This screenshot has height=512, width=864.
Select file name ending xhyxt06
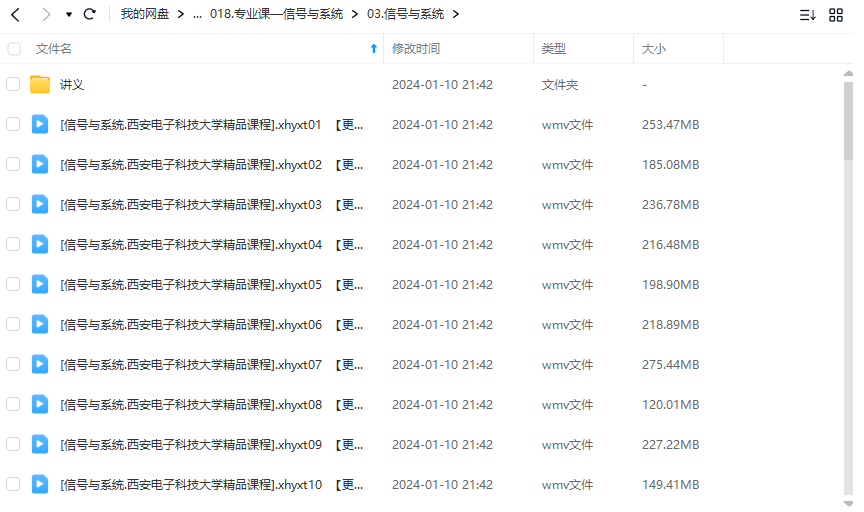coord(212,325)
